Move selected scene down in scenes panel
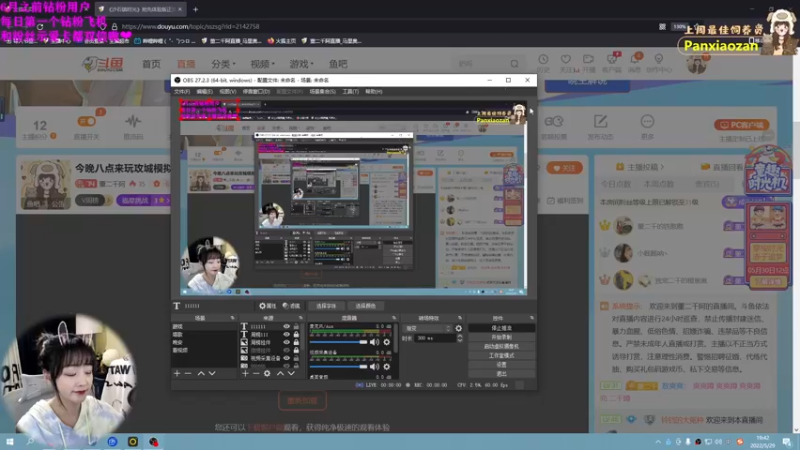Viewport: 800px width, 450px height. click(x=212, y=373)
